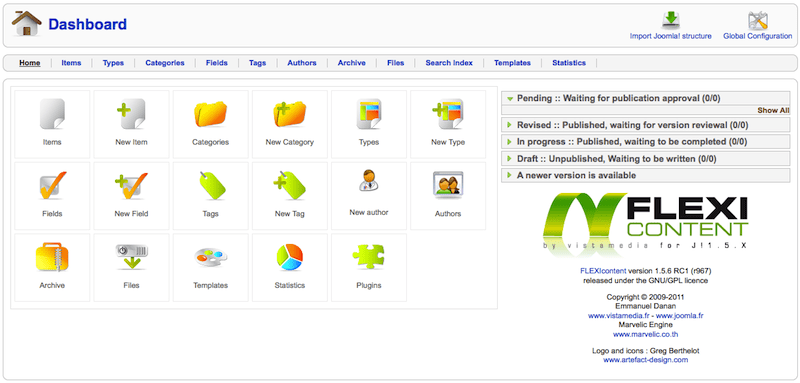Expand the Revised version review panel
The width and height of the screenshot is (800, 383).
click(645, 125)
